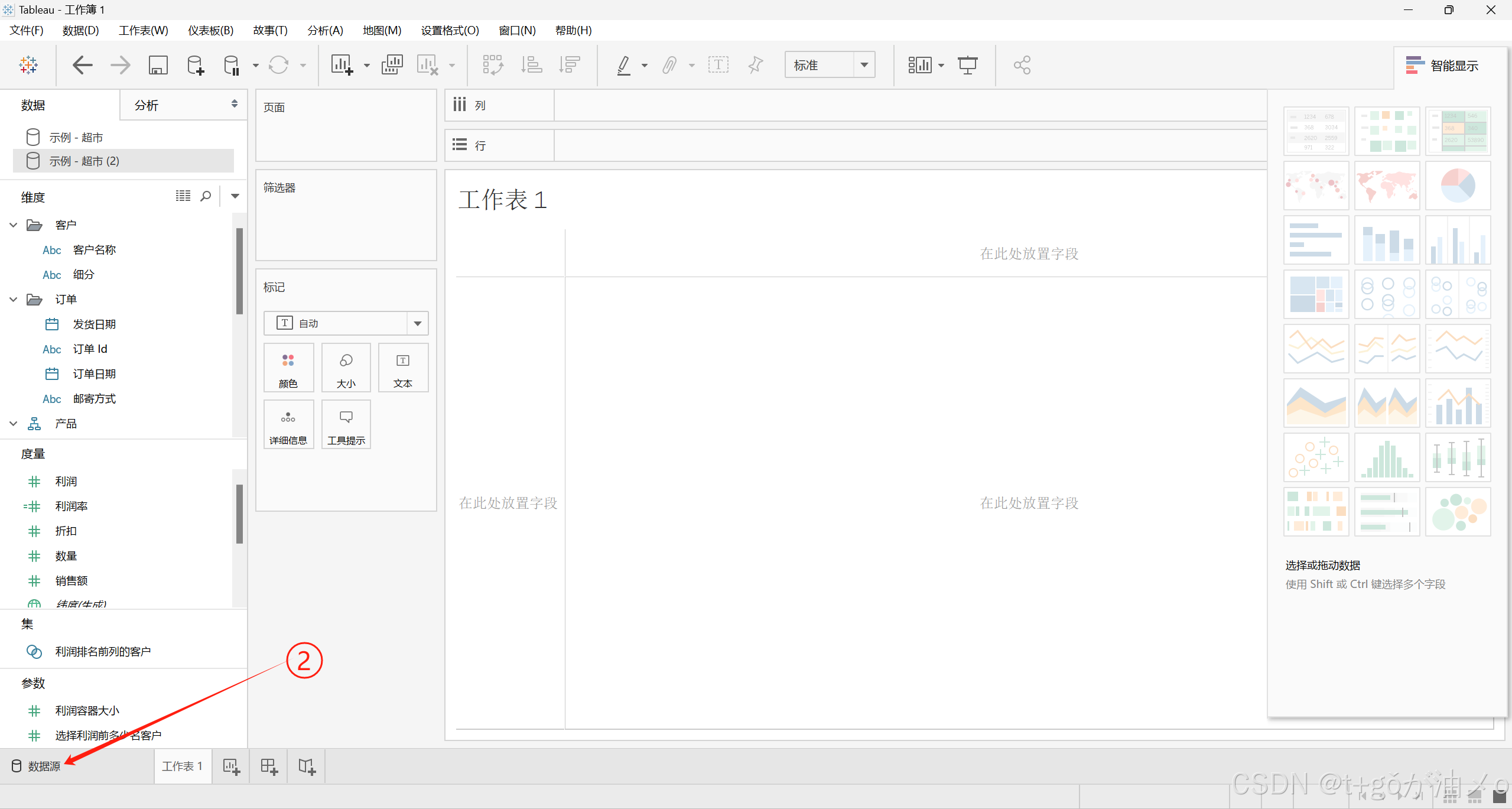
Task: Click the Duplicate worksheet toolbar icon
Action: (392, 65)
